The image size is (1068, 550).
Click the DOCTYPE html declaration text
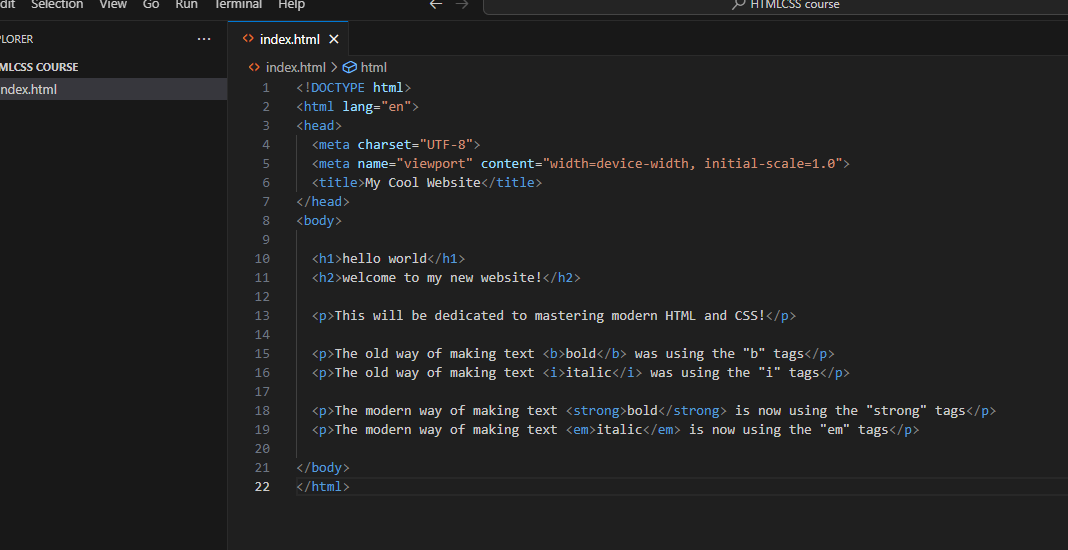coord(354,88)
